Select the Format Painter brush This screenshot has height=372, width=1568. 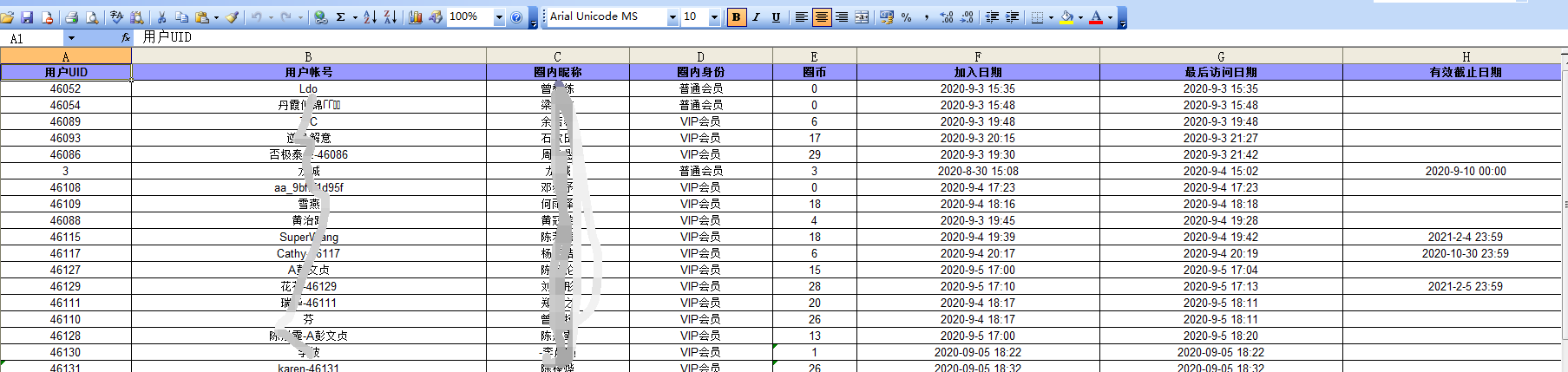233,17
